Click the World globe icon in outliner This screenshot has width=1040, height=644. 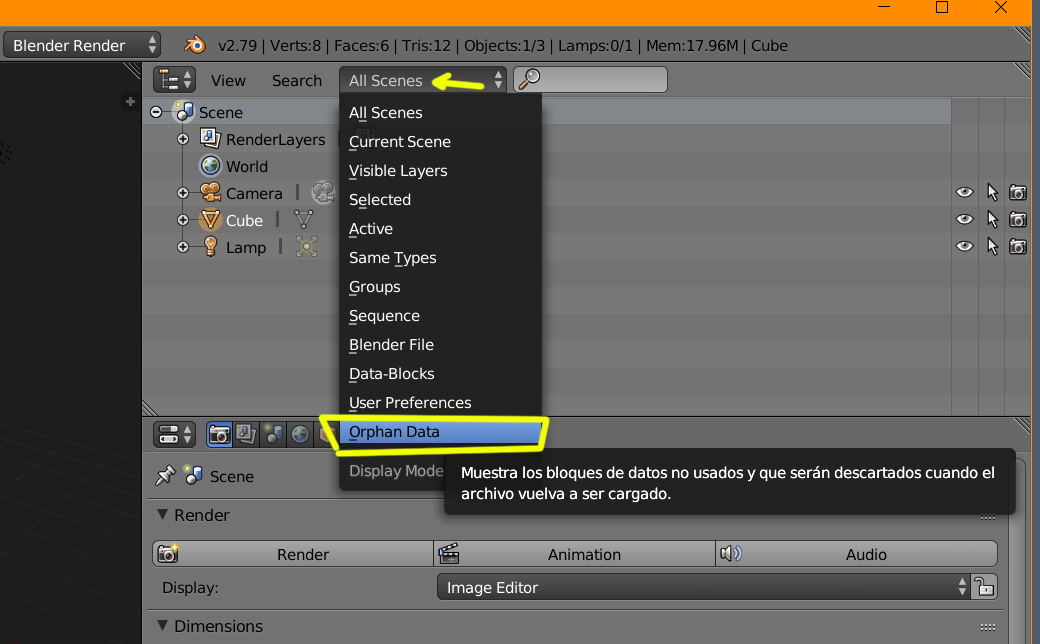210,166
